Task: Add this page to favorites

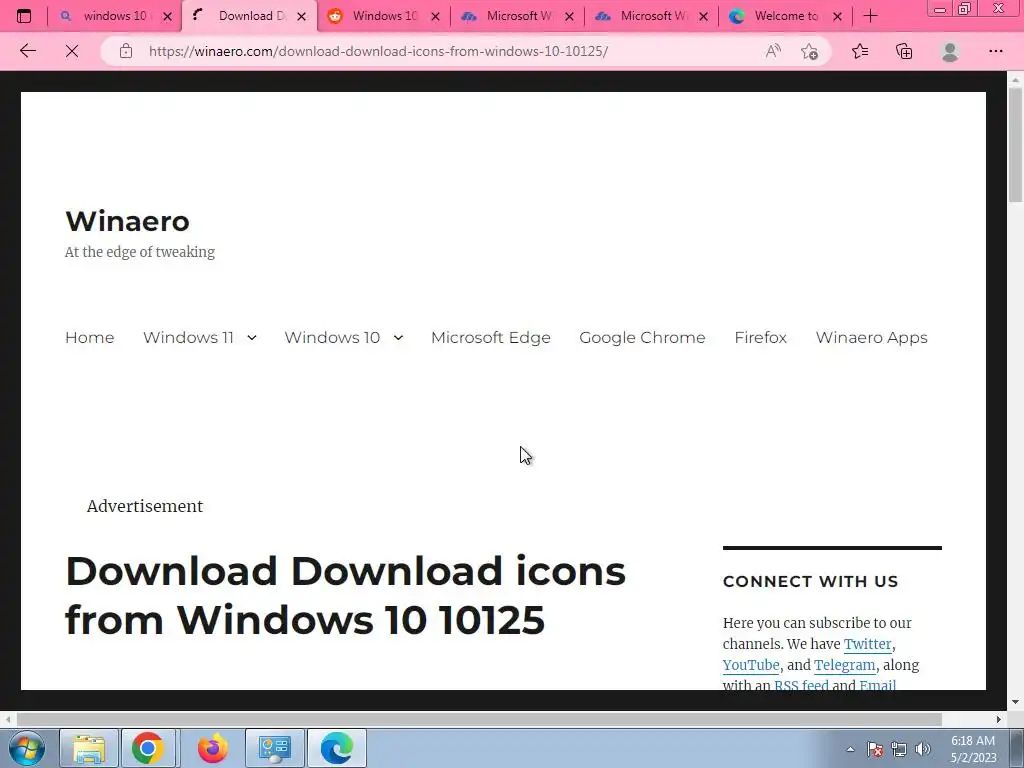Action: click(810, 51)
